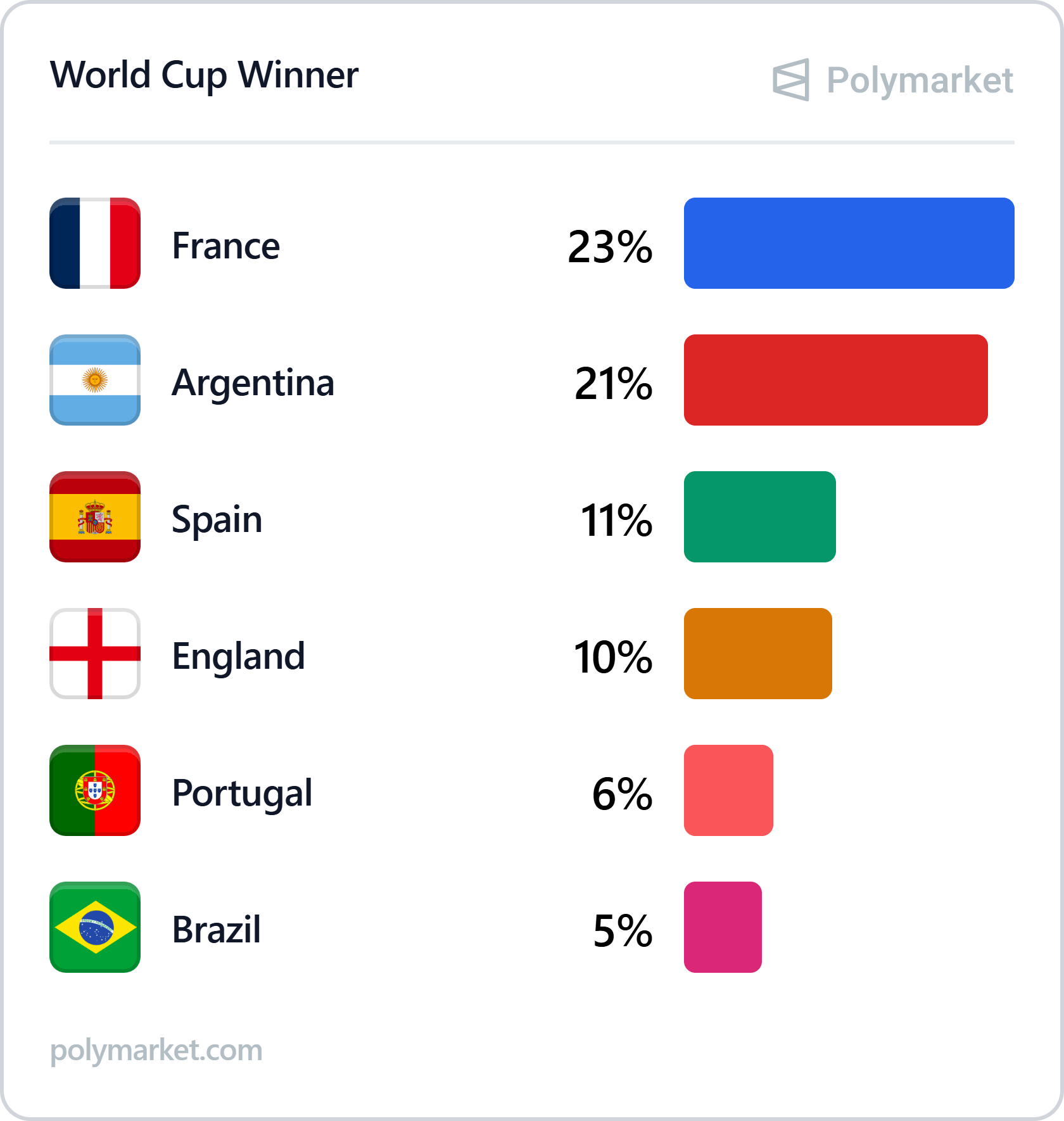Select the red Argentina probability bar
Screen dimensions: 1064x1121
[x=836, y=380]
